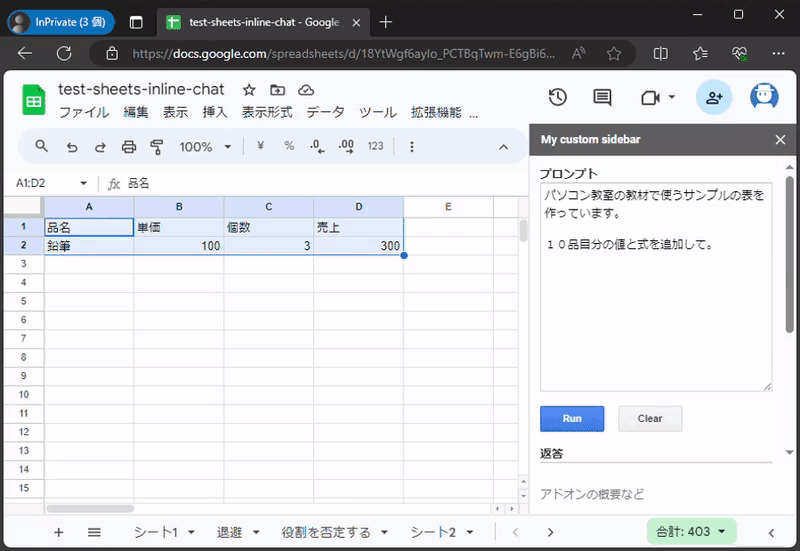Open the ツール menu
The image size is (800, 551).
pyautogui.click(x=378, y=112)
